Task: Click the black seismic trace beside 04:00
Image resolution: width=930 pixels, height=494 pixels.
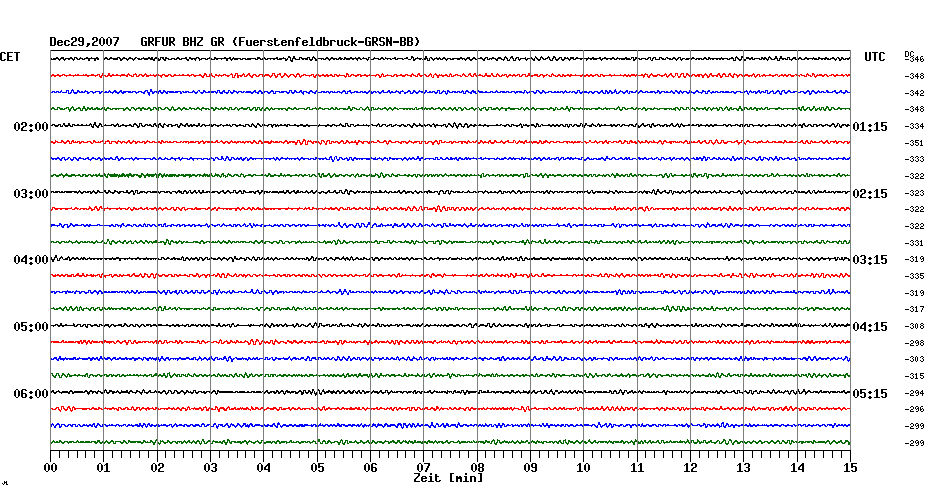Action: click(x=450, y=259)
